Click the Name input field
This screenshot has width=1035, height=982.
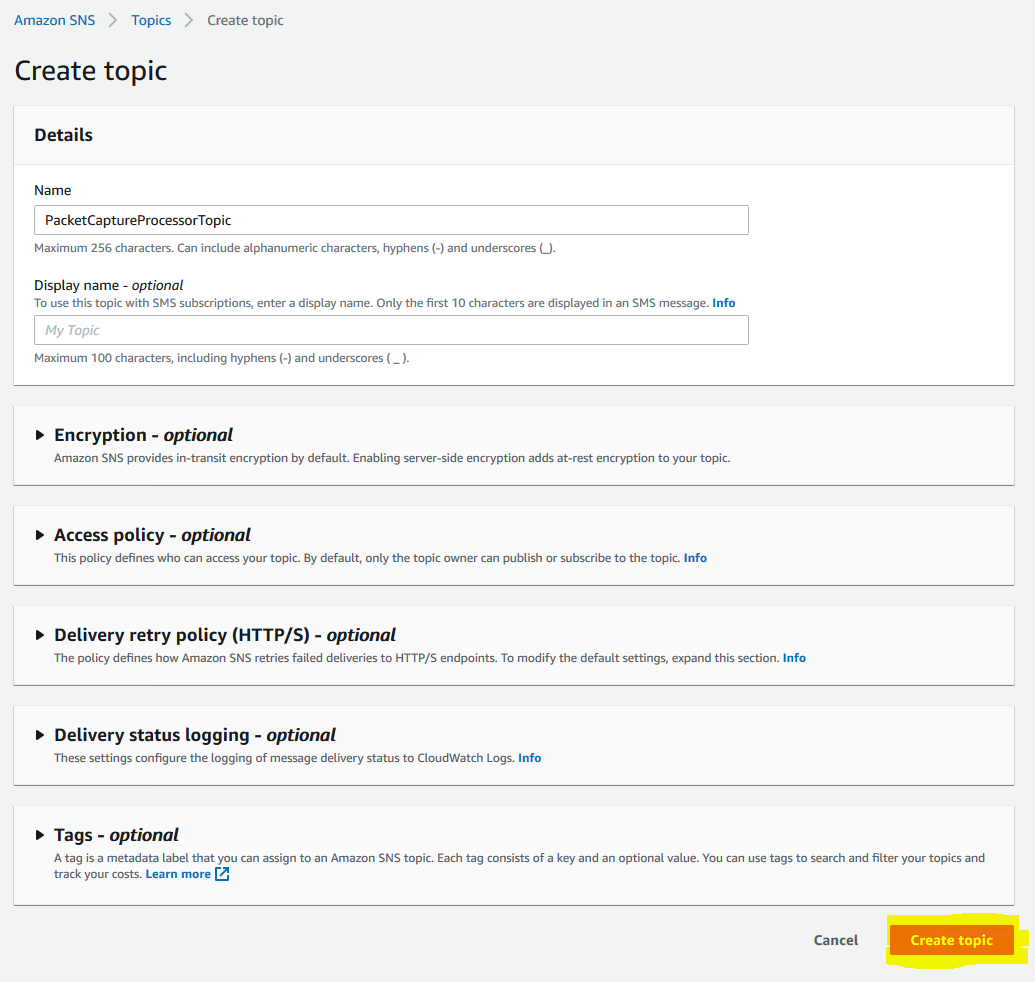coord(391,220)
